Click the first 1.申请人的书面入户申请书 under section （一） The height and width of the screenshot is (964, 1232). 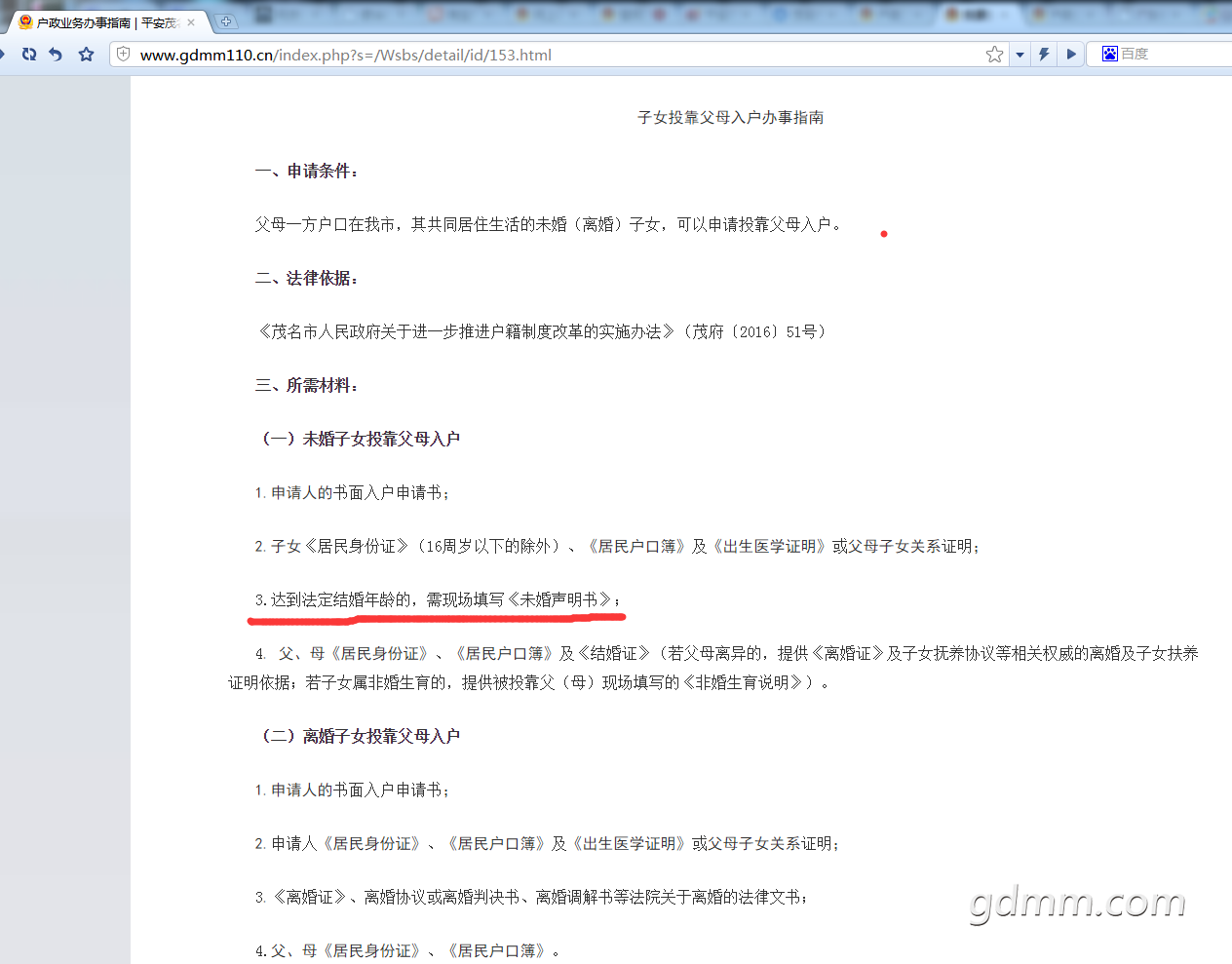pyautogui.click(x=352, y=492)
